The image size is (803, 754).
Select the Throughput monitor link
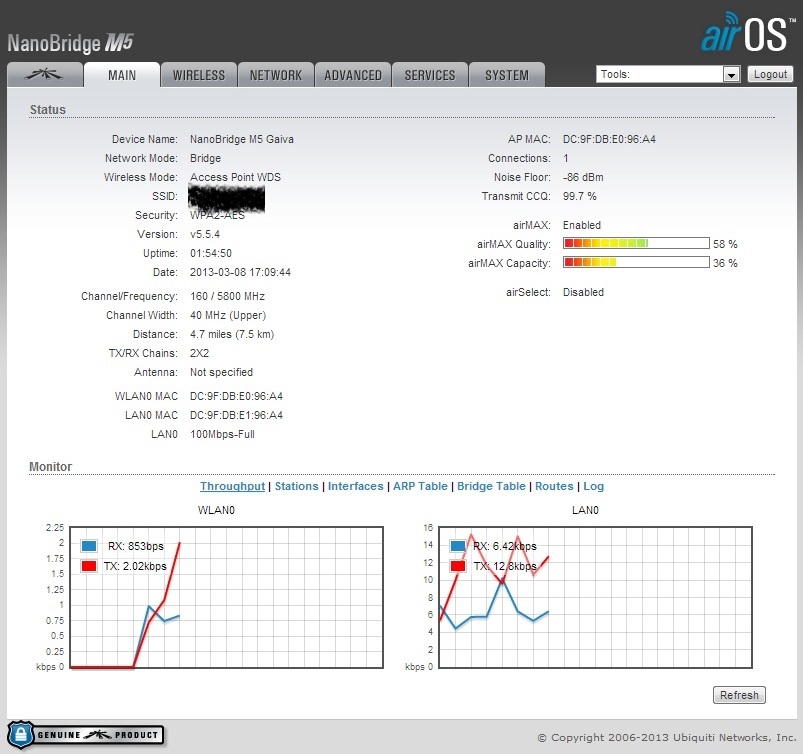click(233, 486)
